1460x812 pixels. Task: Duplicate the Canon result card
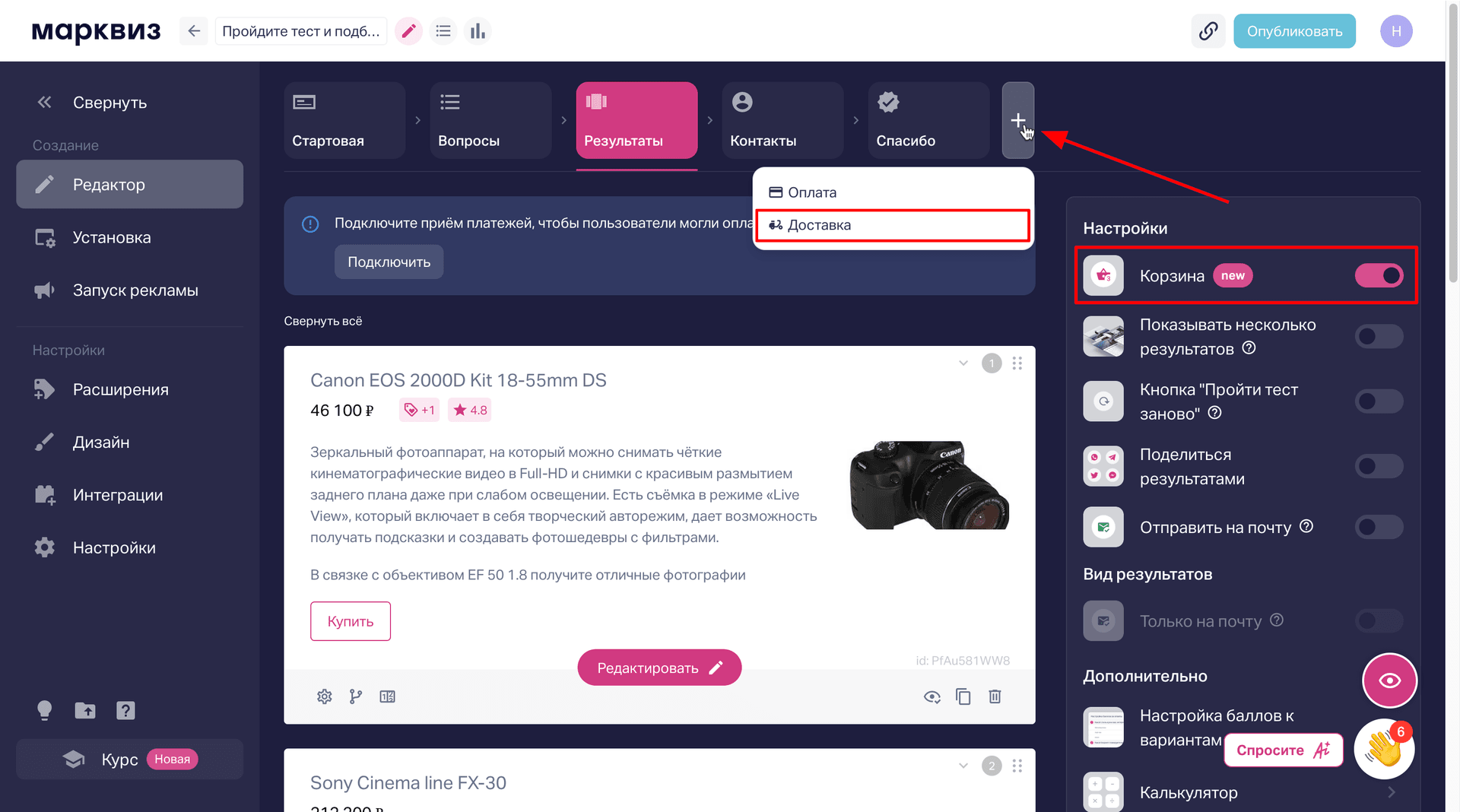click(x=963, y=696)
